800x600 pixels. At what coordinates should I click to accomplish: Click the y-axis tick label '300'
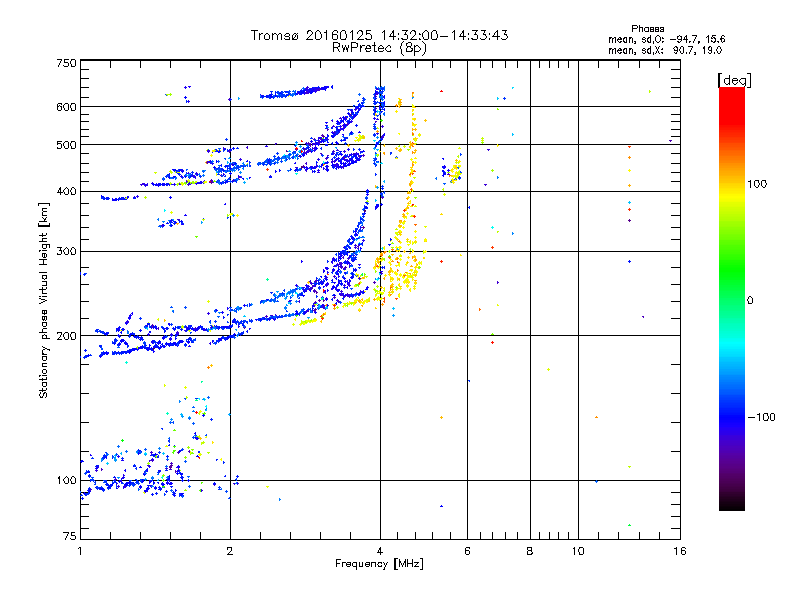coord(66,252)
